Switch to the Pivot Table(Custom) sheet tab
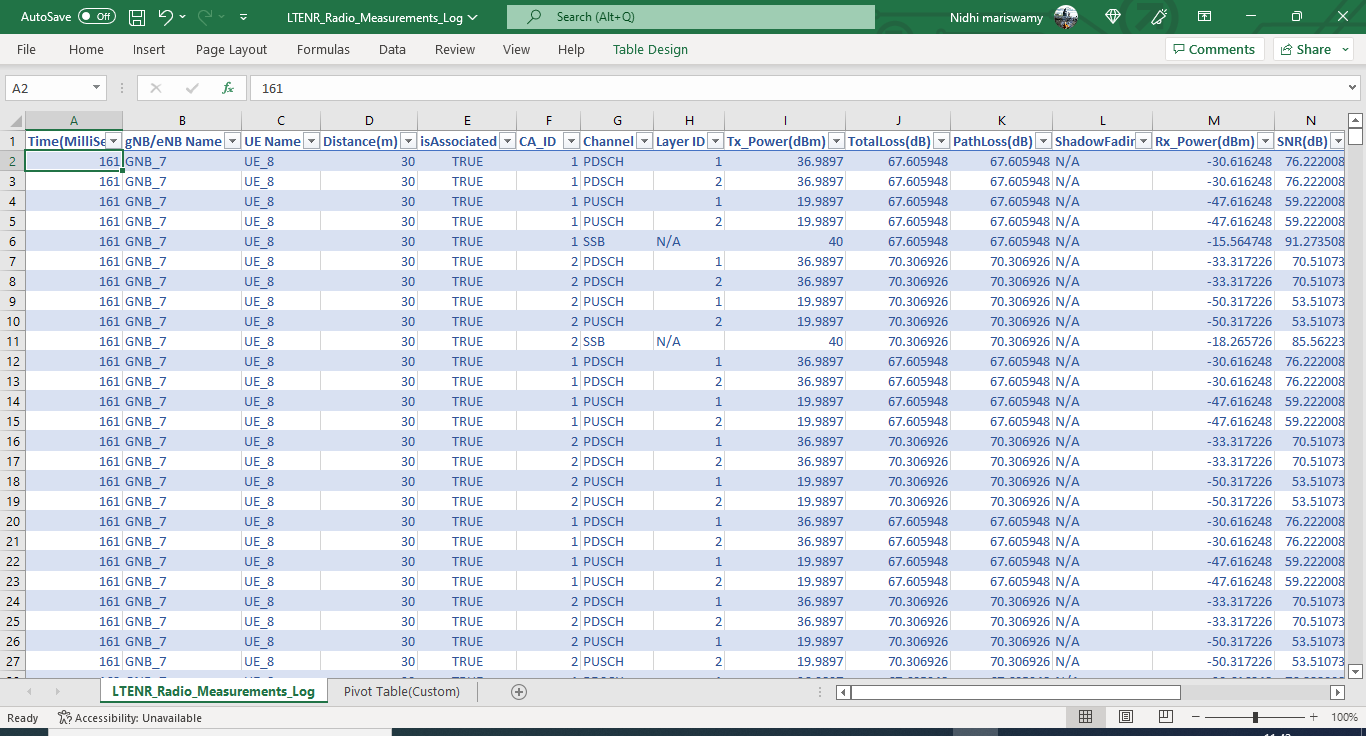The height and width of the screenshot is (736, 1366). [402, 691]
